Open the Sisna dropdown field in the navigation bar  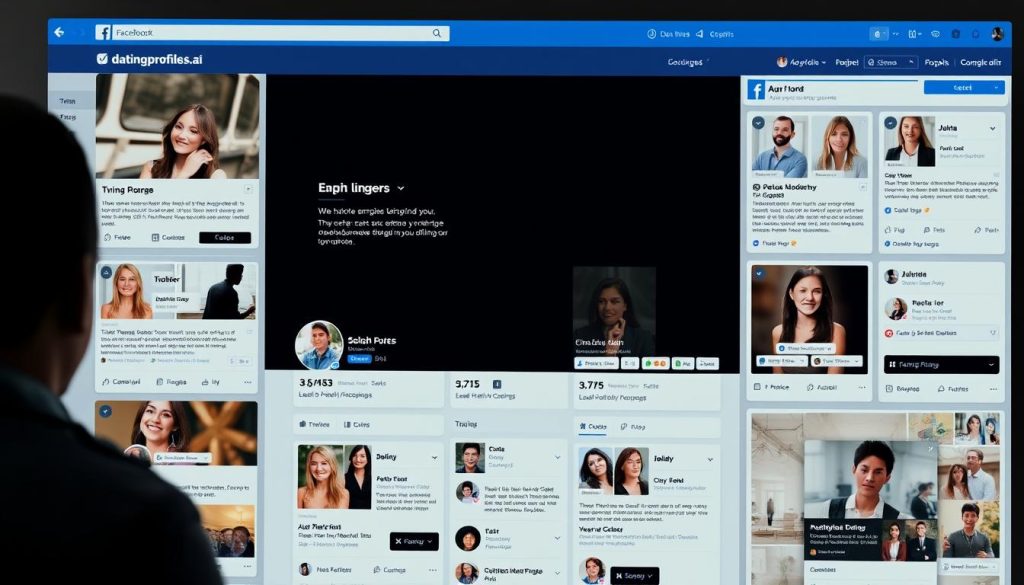[891, 62]
